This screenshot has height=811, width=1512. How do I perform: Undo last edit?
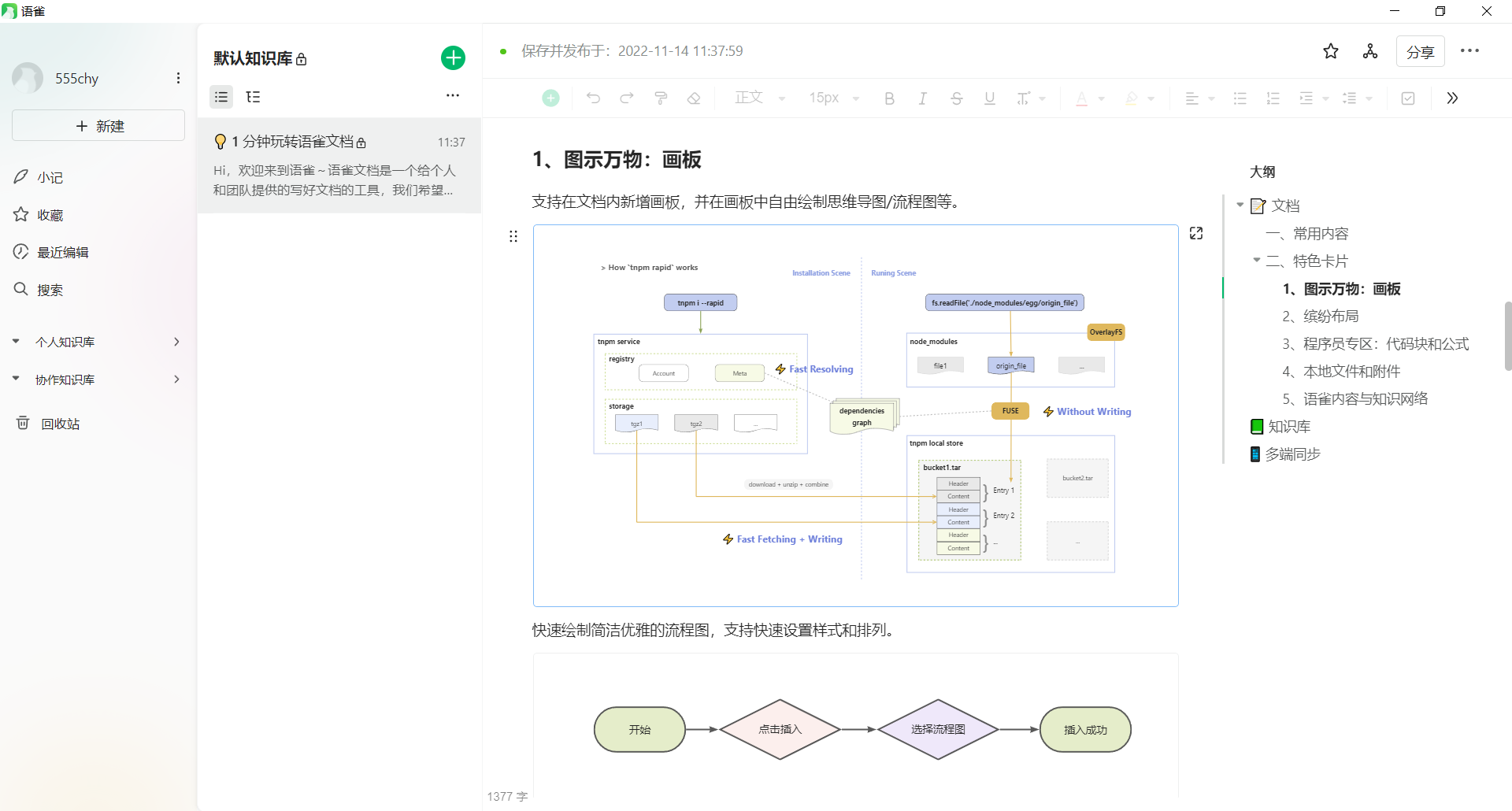(x=593, y=98)
